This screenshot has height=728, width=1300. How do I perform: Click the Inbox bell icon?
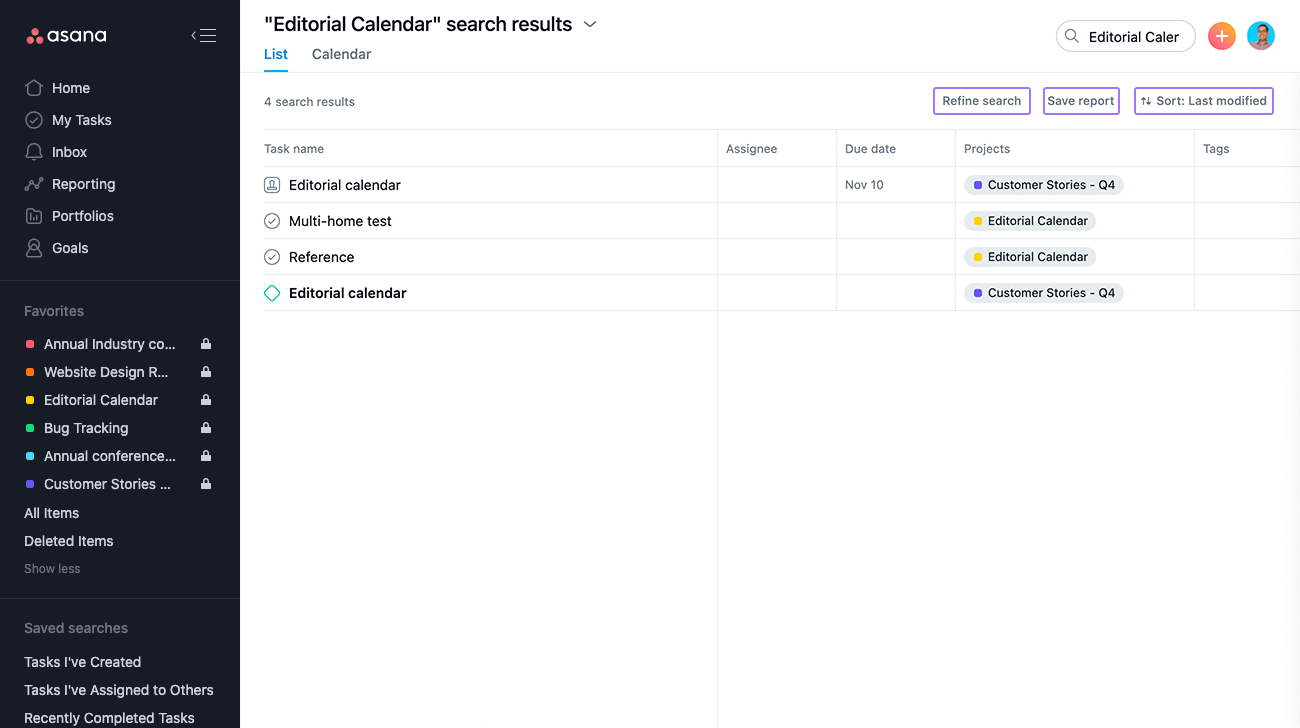click(x=34, y=152)
